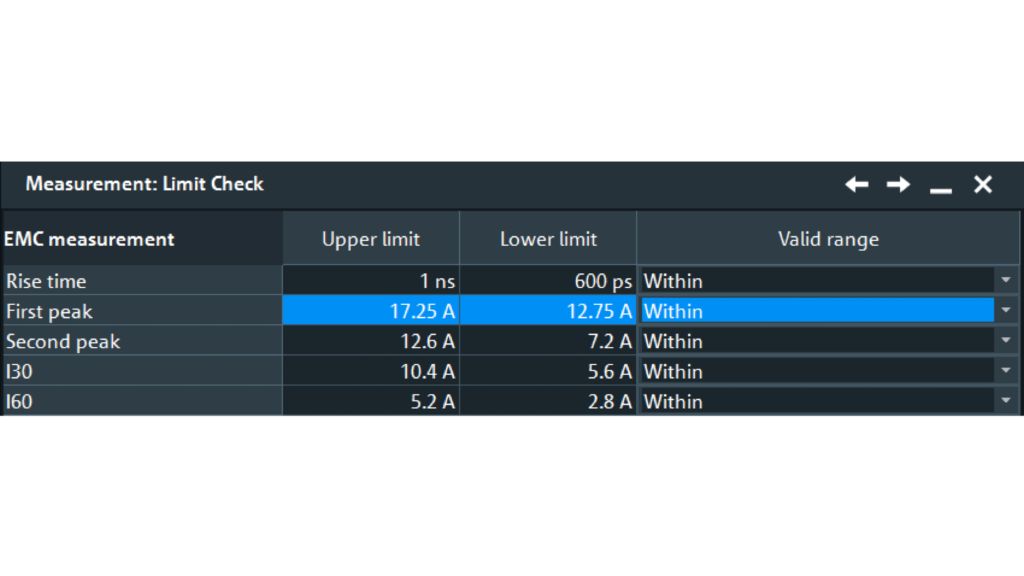Screen dimensions: 1024x576
Task: Open I60 valid range dropdown
Action: tap(1005, 401)
